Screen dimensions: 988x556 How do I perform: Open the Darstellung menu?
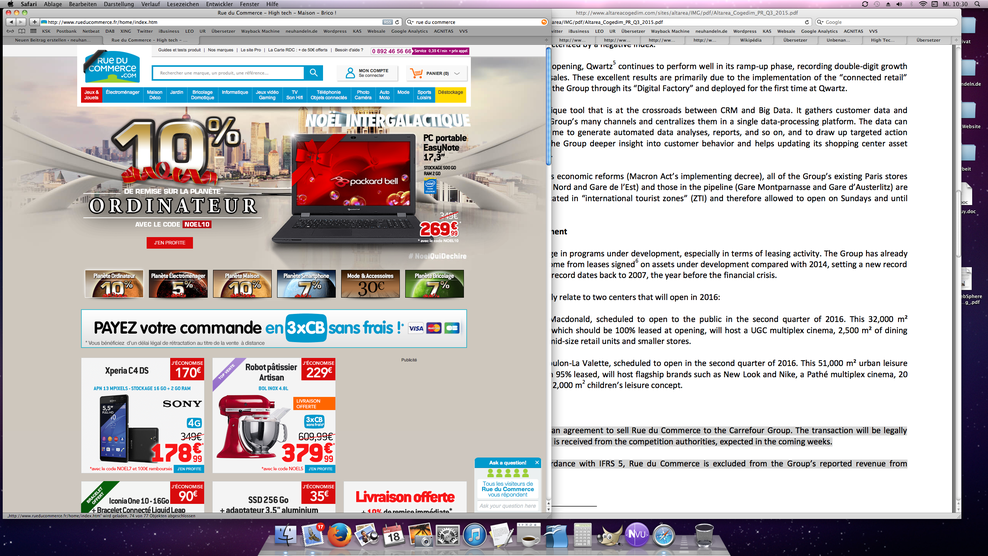118,4
